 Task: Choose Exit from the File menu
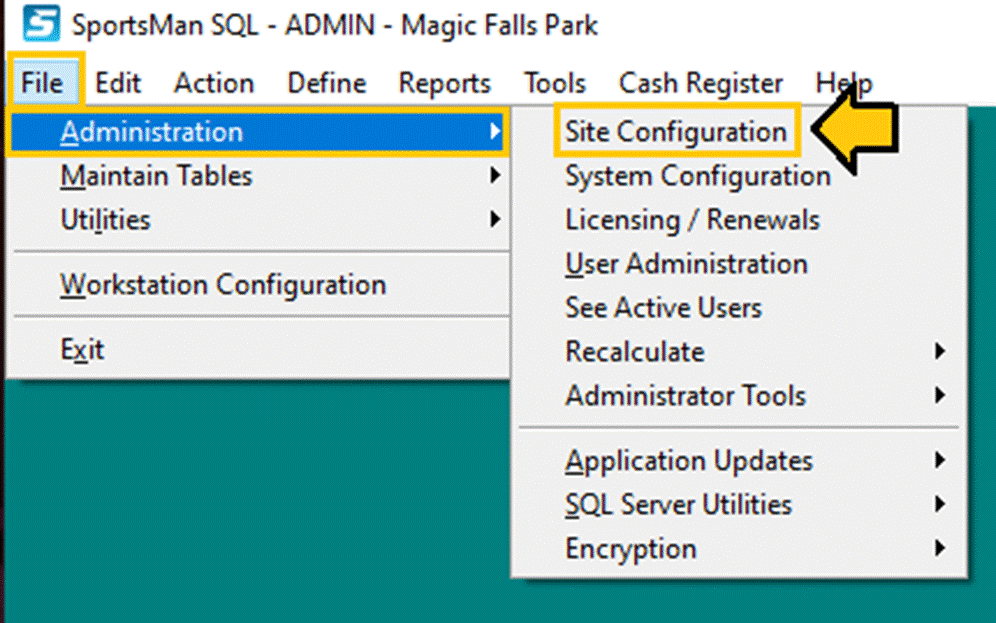82,350
